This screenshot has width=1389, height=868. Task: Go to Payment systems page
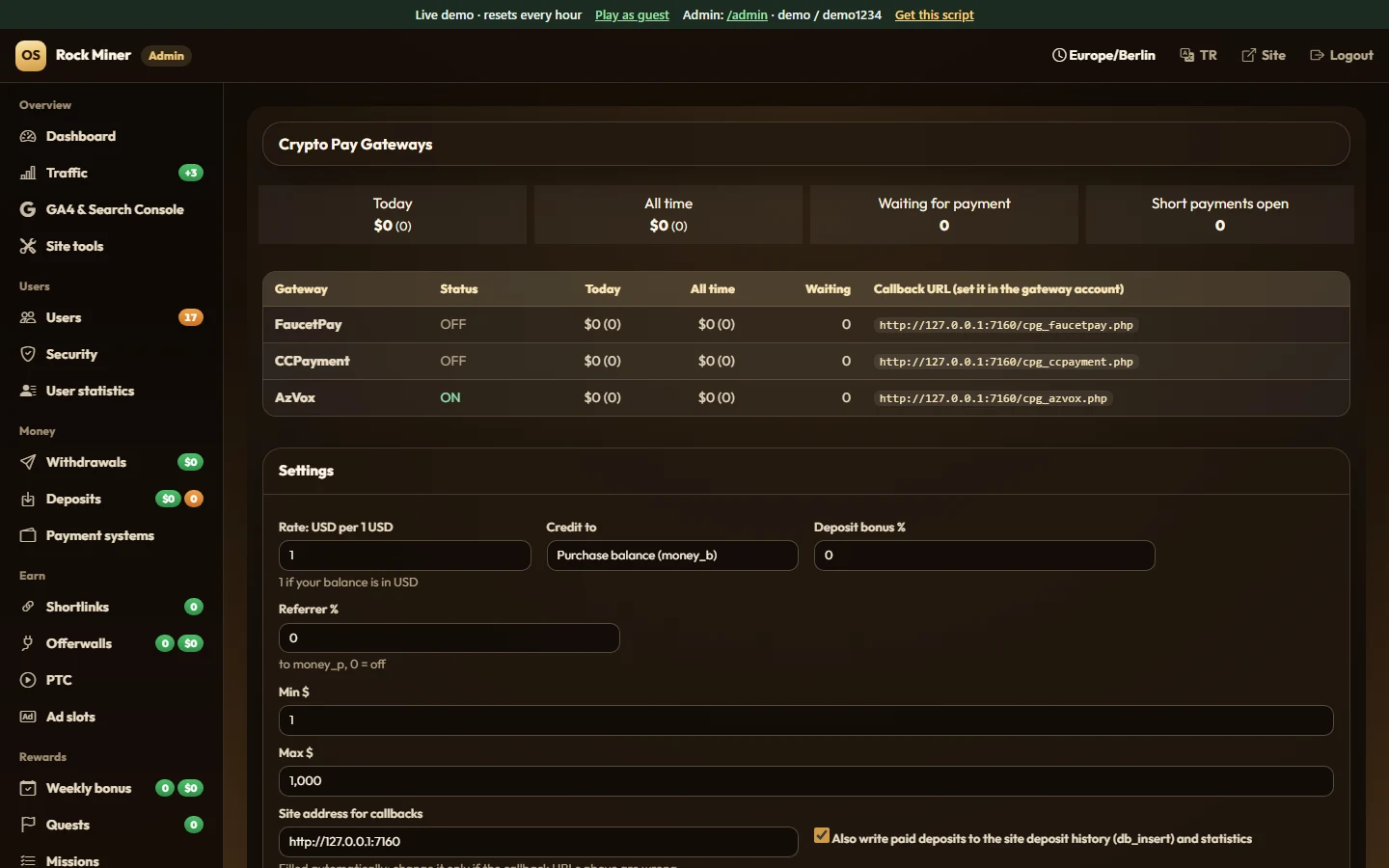point(111,535)
